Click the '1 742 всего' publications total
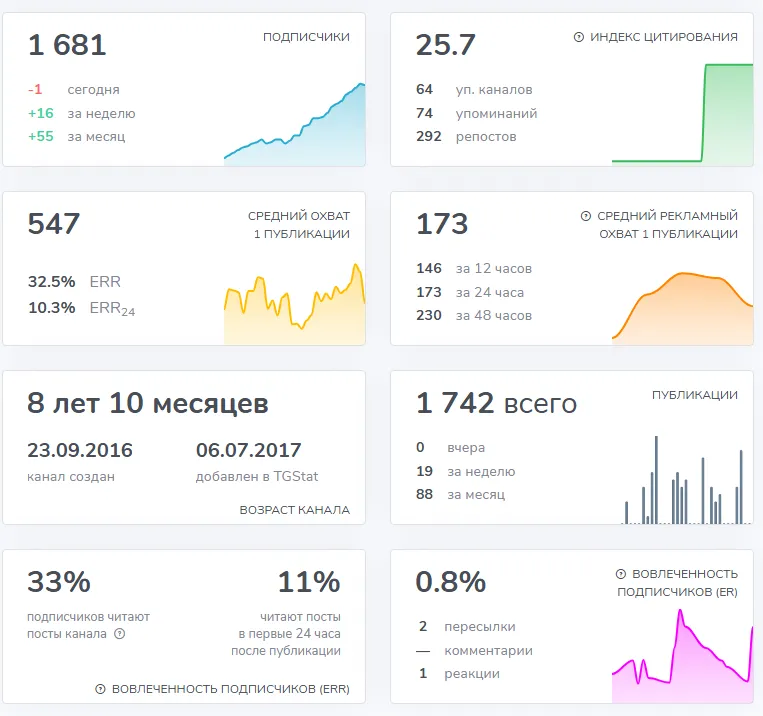Viewport: 763px width, 716px height. 496,403
